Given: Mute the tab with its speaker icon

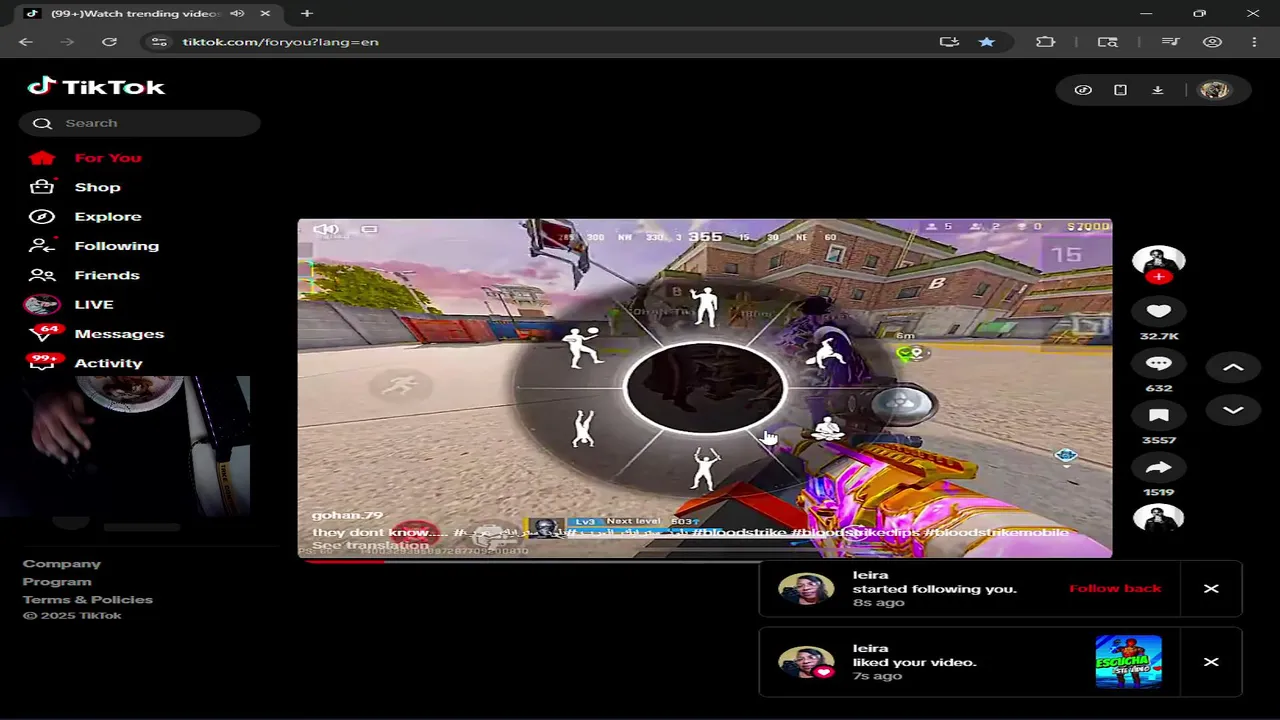Looking at the screenshot, I should tap(237, 13).
